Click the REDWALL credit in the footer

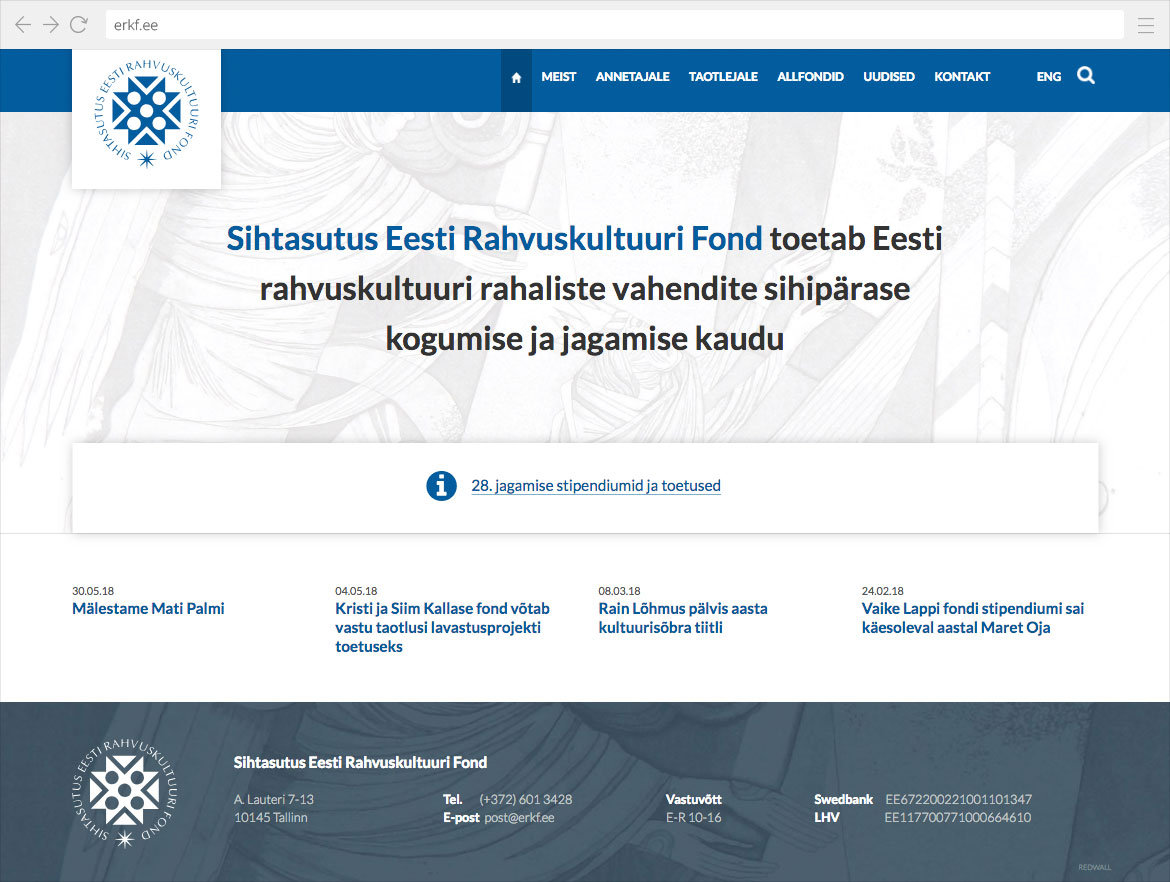pyautogui.click(x=1094, y=867)
